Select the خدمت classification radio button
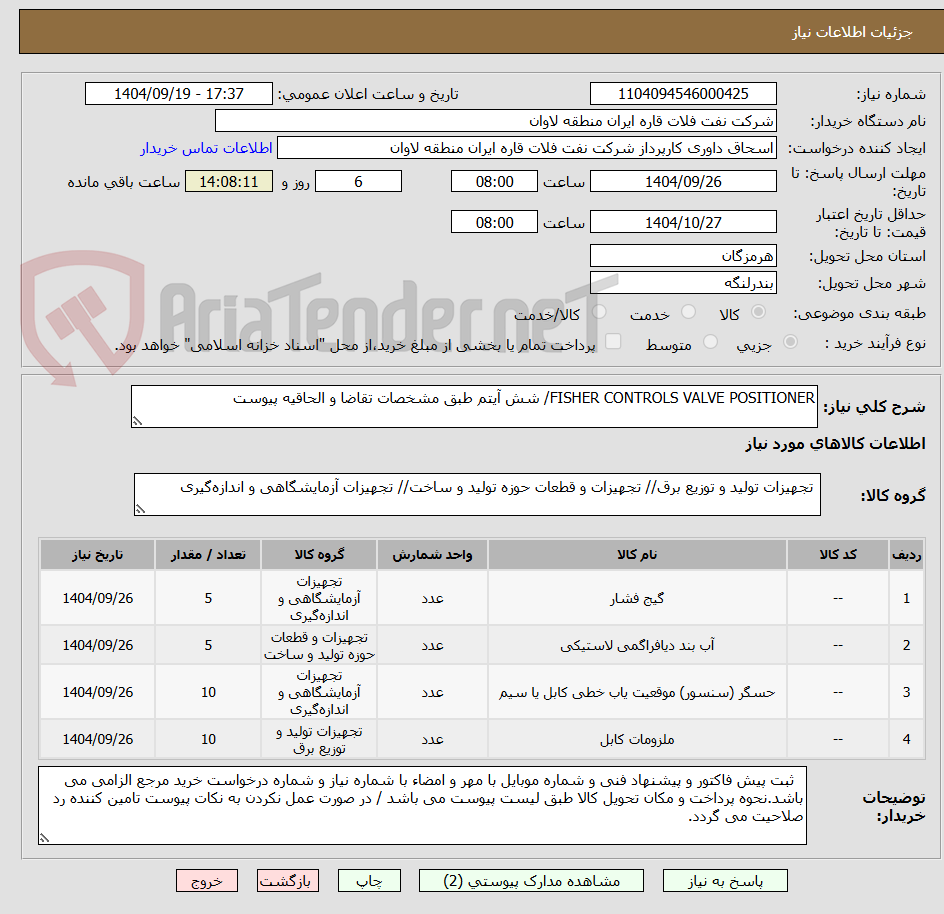944x914 pixels. coord(687,312)
